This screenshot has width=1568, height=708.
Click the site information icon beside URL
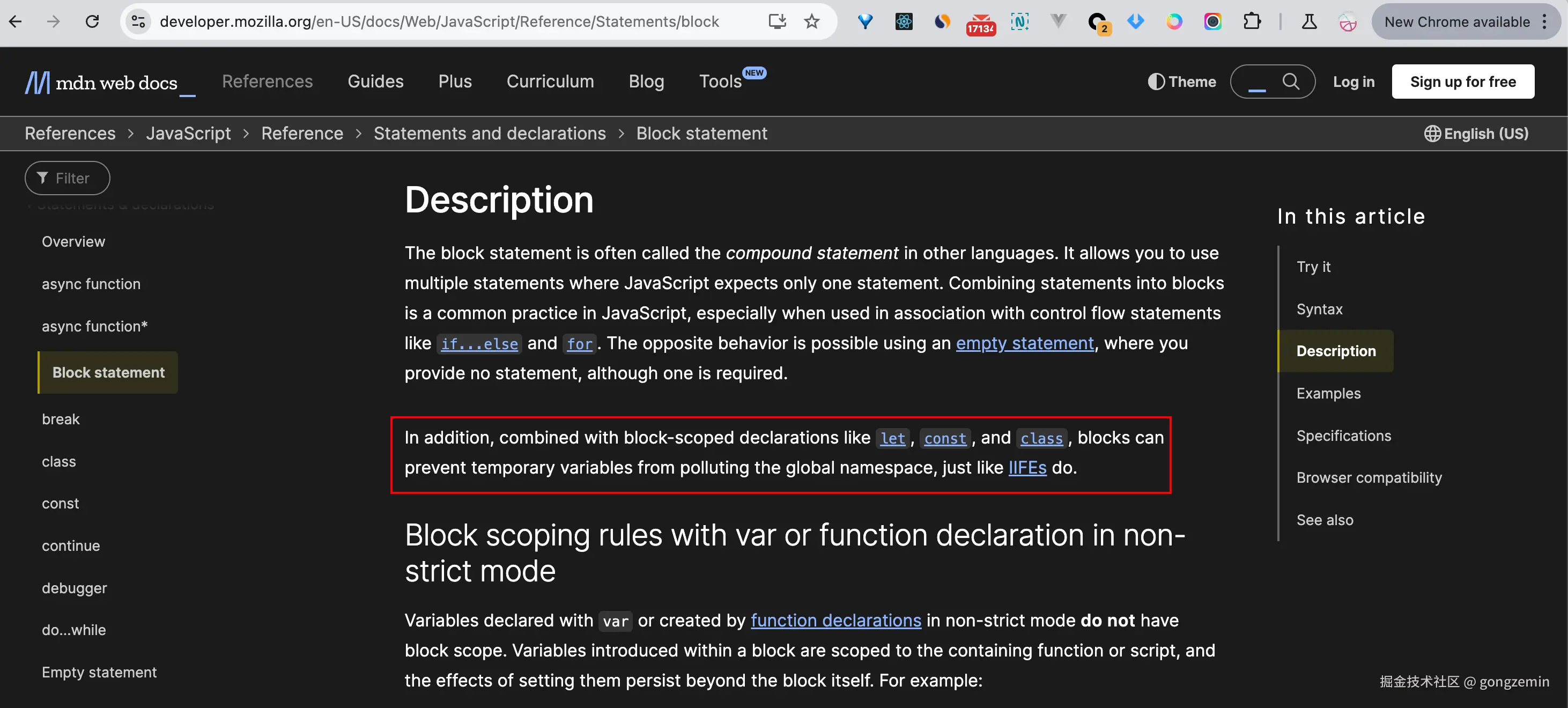(138, 22)
